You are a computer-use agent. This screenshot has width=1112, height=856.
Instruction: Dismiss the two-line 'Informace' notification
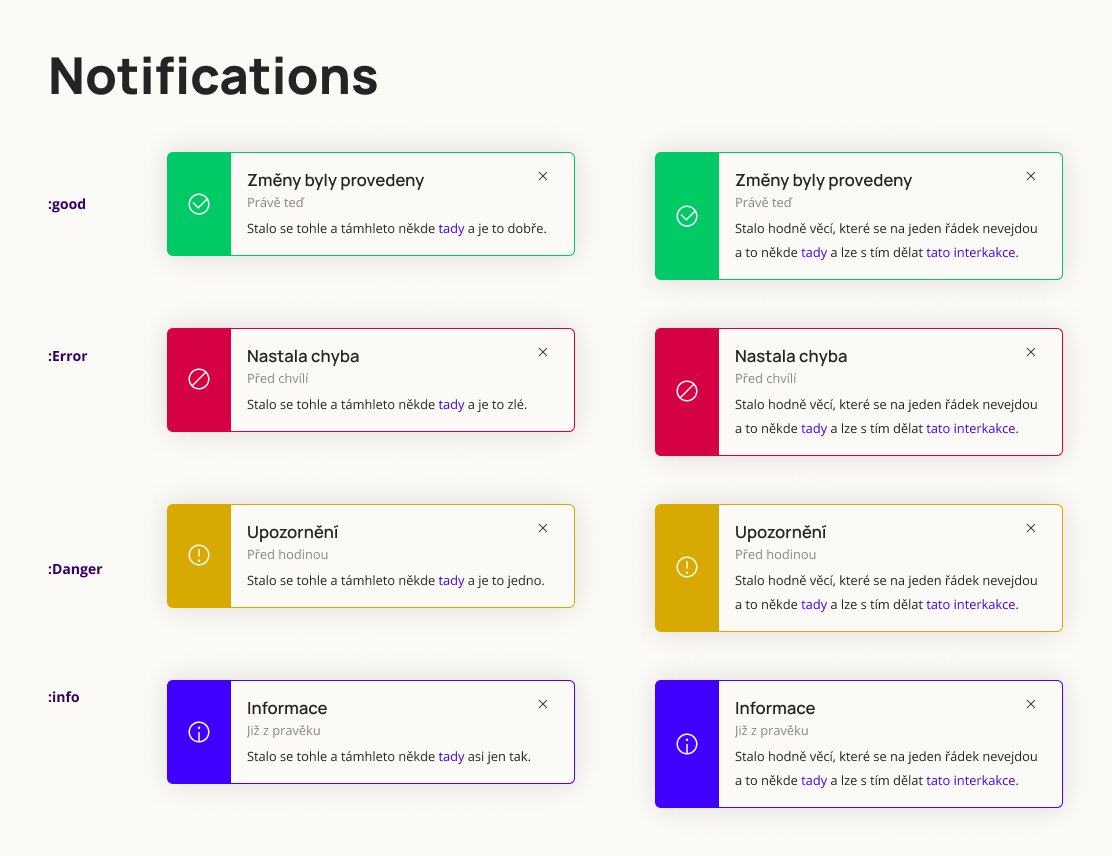[1031, 704]
